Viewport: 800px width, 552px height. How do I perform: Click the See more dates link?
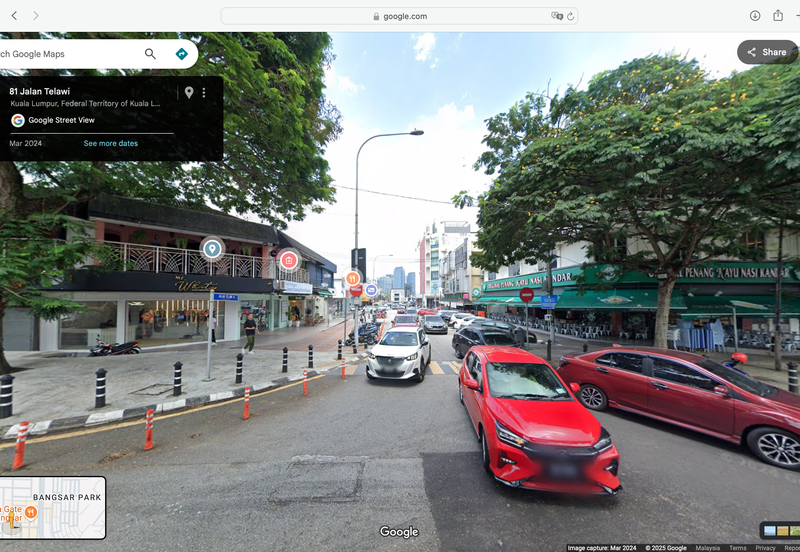(x=111, y=143)
